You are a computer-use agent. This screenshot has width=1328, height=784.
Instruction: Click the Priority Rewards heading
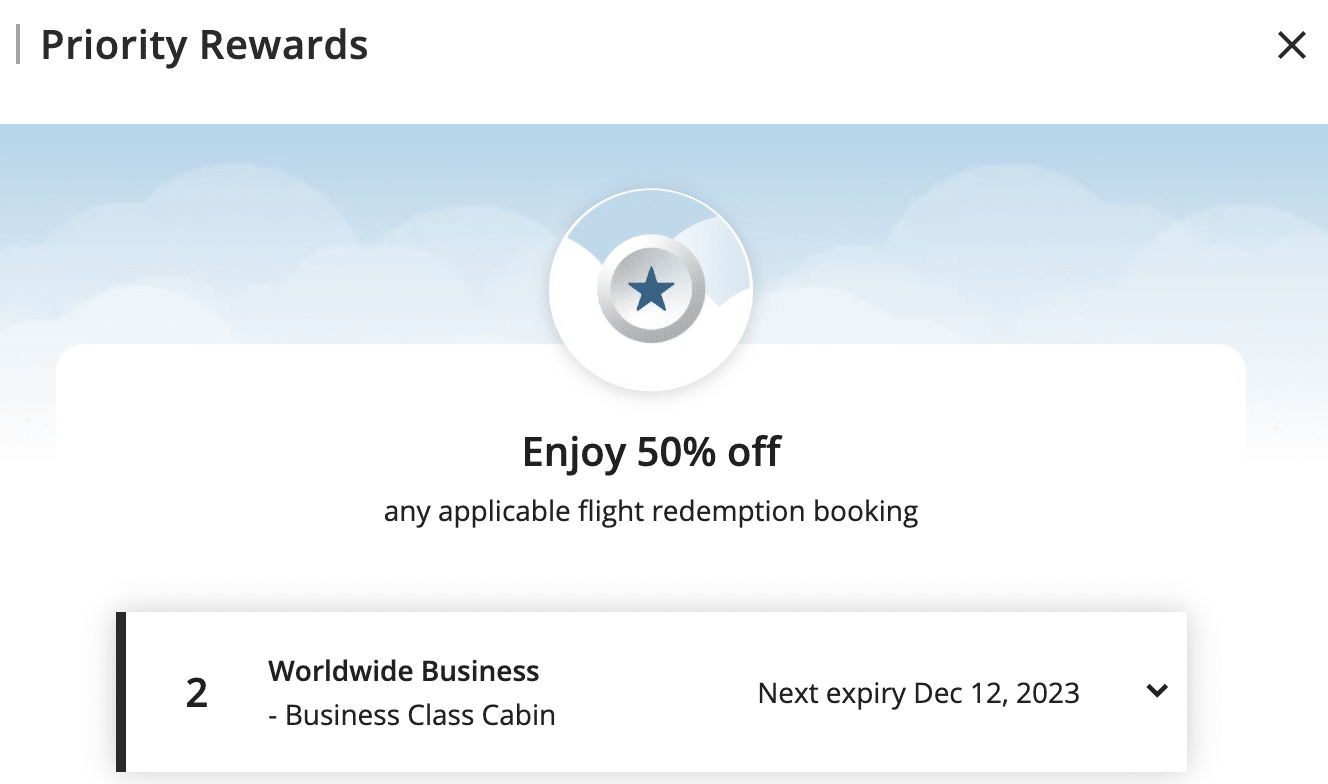pos(204,46)
